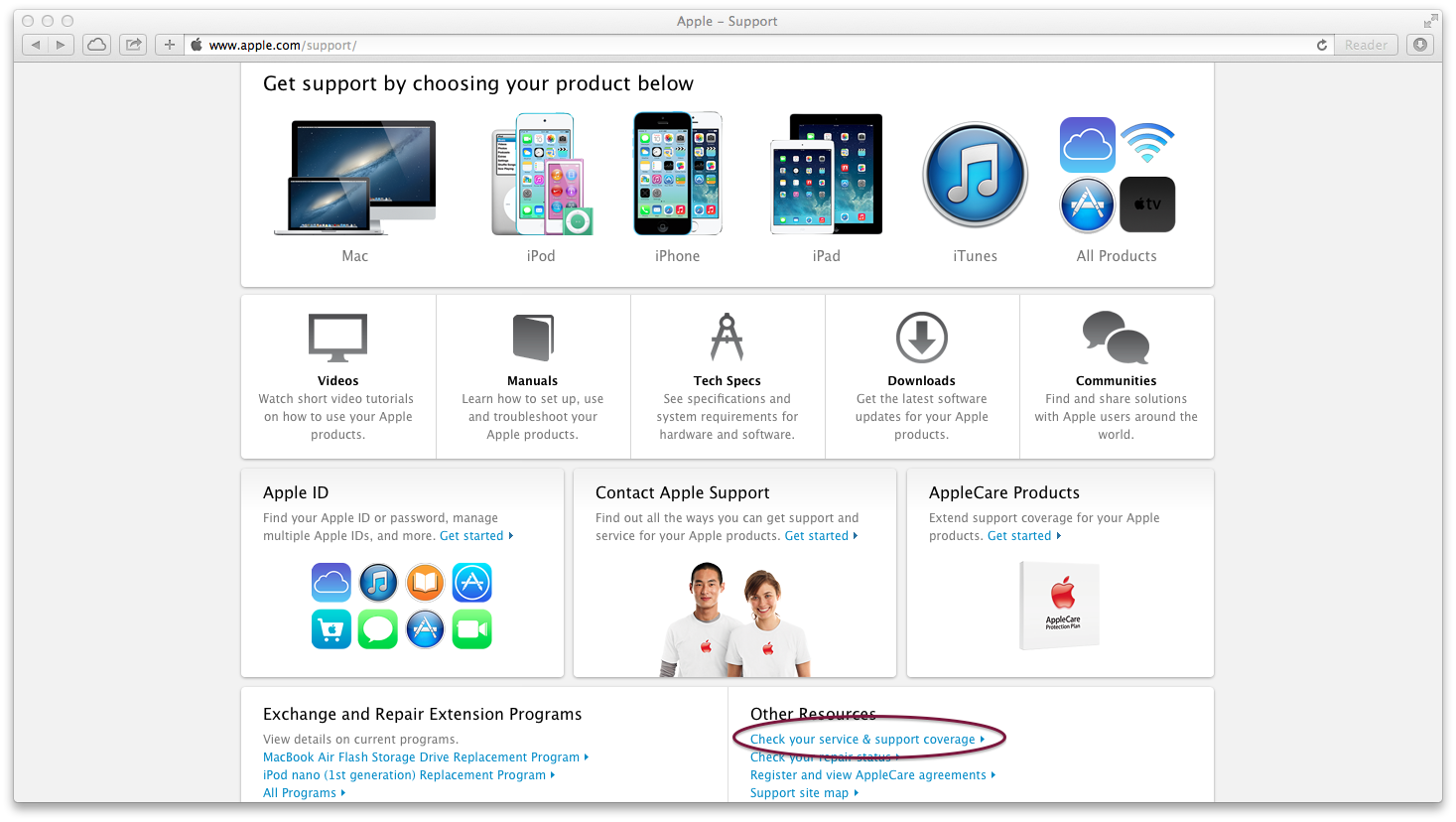Activate the Reader button
Image resolution: width=1456 pixels, height=822 pixels.
pos(1365,44)
